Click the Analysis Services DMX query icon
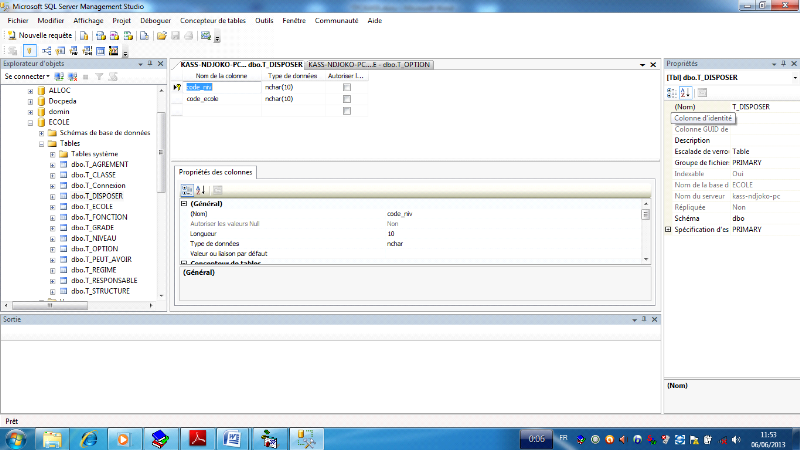800x450 pixels. [114, 36]
